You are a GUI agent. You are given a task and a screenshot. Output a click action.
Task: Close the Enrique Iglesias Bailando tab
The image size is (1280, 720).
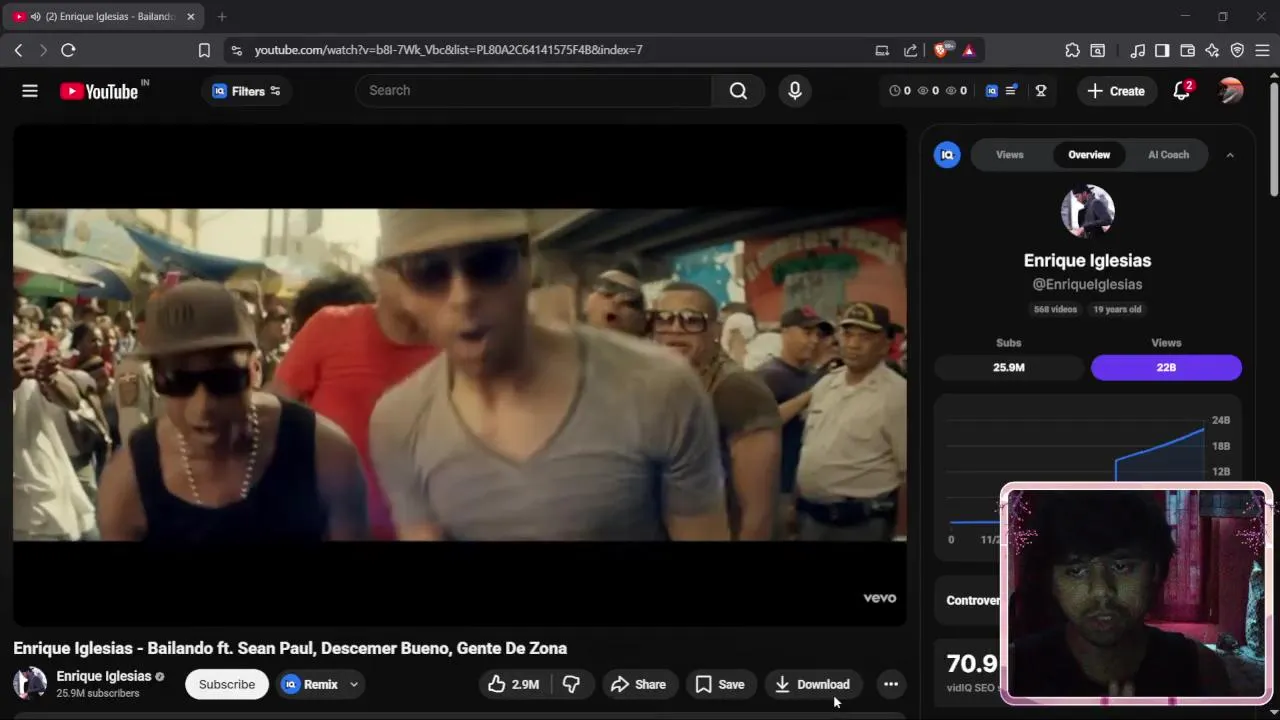[x=191, y=17]
